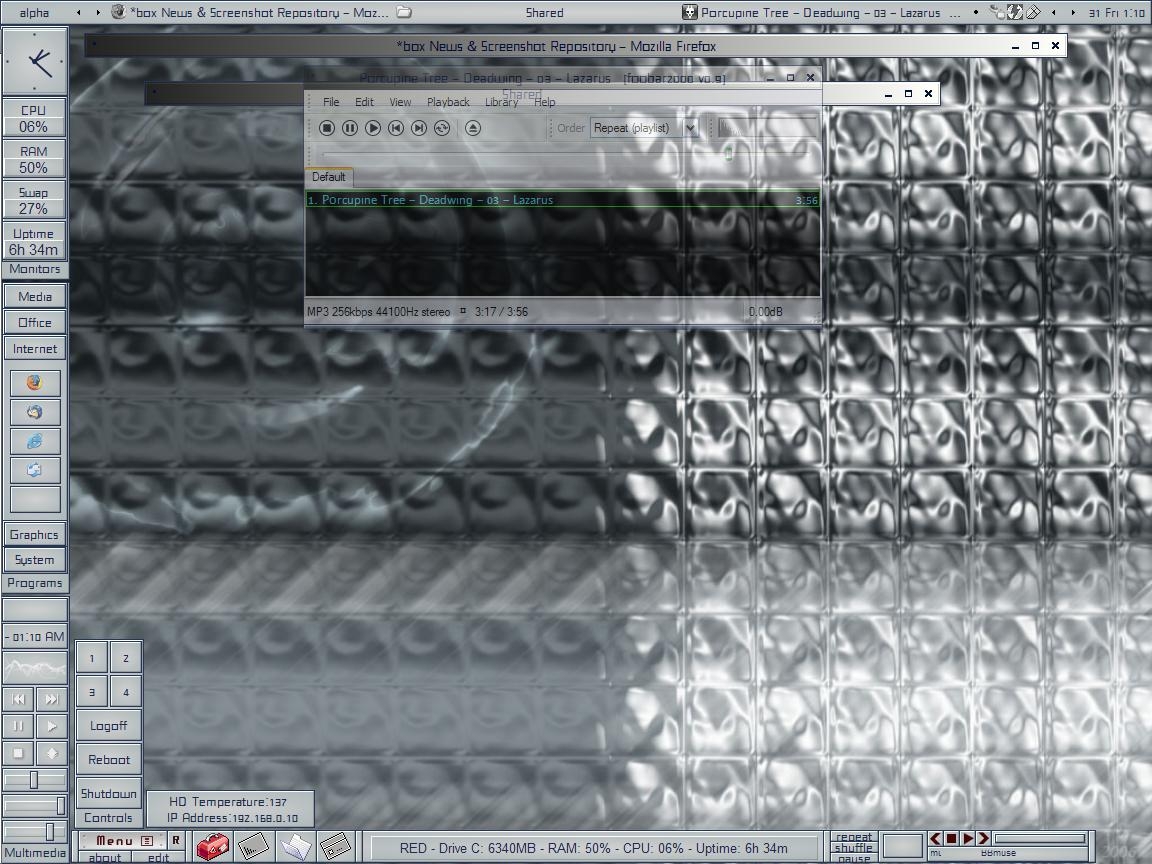
Task: Toggle repeat in the bottom player bar
Action: pos(853,837)
